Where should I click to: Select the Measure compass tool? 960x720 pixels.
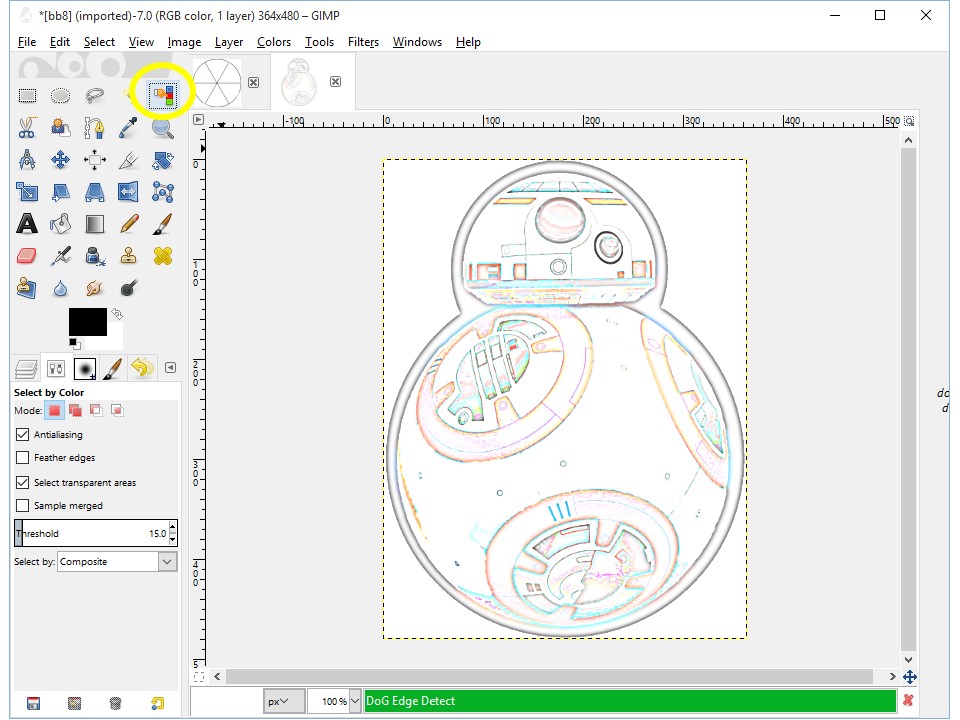click(x=27, y=160)
